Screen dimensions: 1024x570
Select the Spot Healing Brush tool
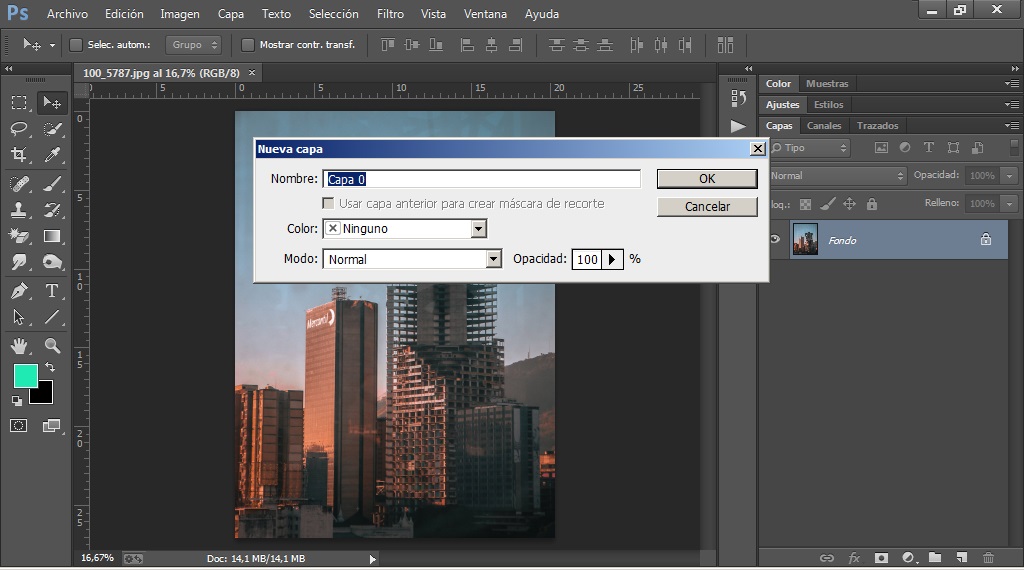pyautogui.click(x=19, y=184)
